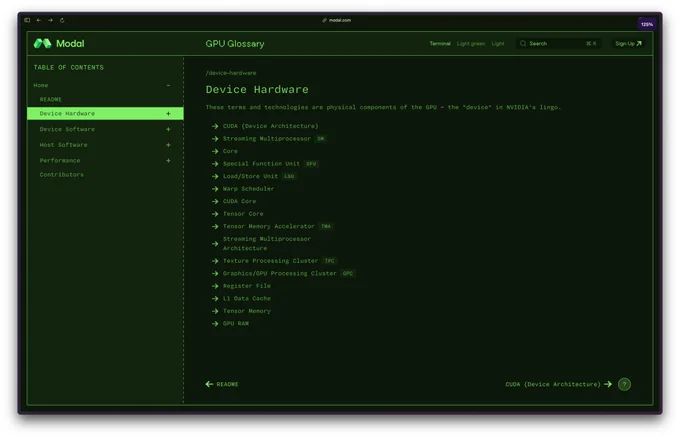This screenshot has width=680, height=438.
Task: Click Home in the table of contents
Action: click(41, 85)
